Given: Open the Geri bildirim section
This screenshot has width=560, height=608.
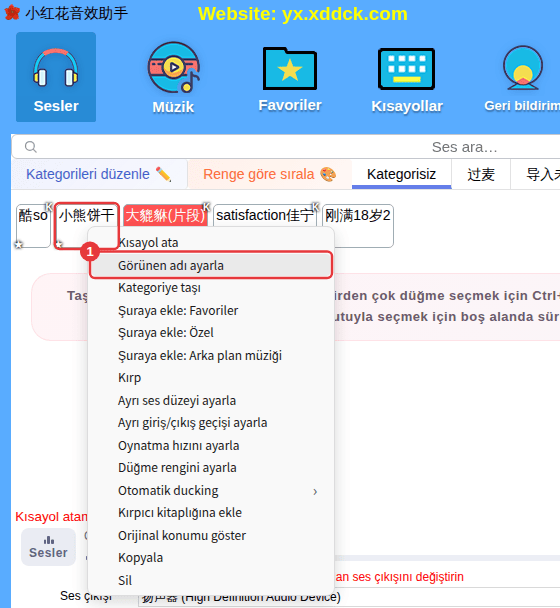Looking at the screenshot, I should pyautogui.click(x=522, y=79).
